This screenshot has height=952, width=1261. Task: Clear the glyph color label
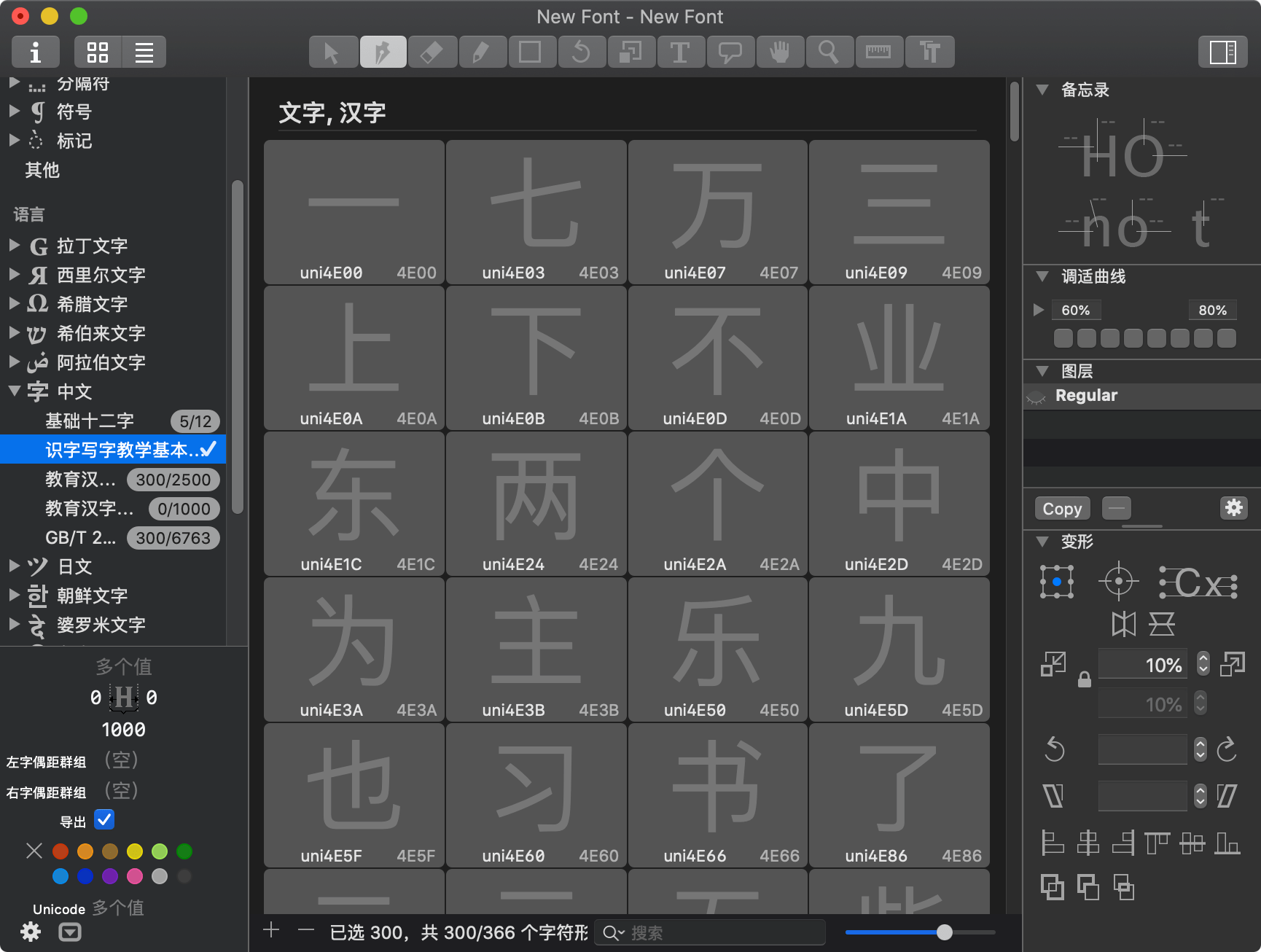[x=34, y=851]
